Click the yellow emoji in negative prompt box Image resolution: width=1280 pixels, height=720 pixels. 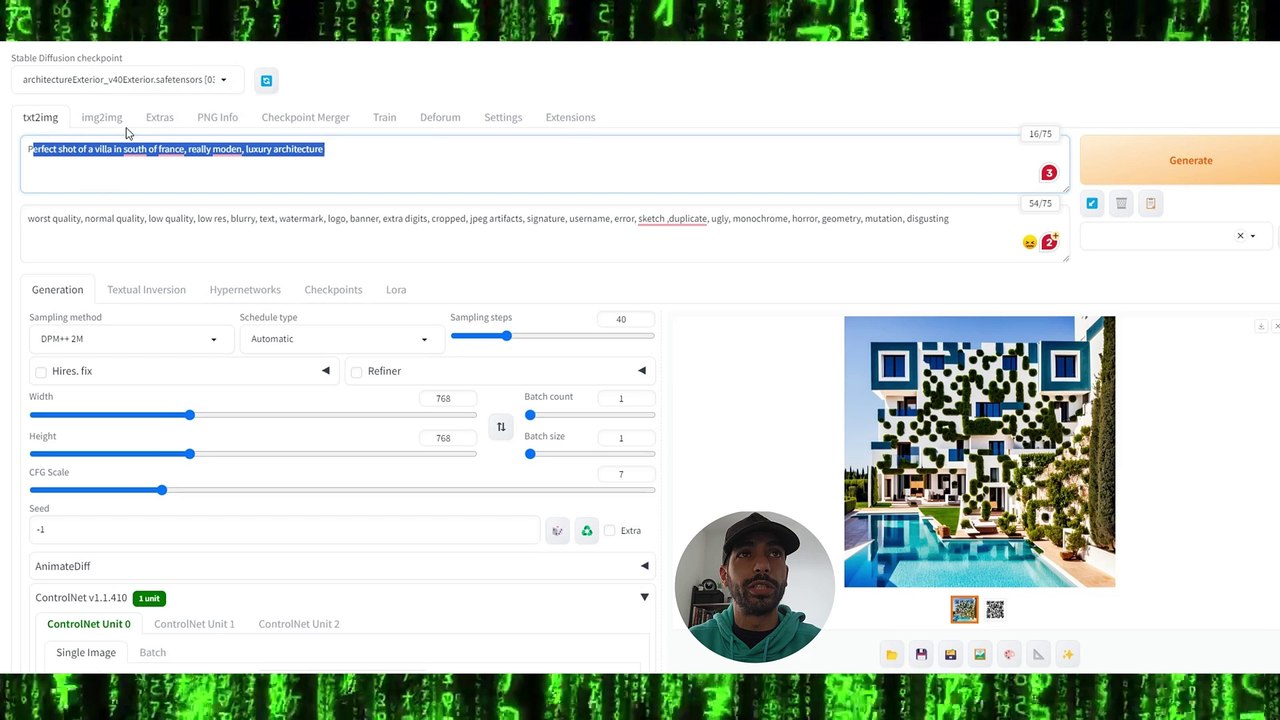tap(1029, 242)
